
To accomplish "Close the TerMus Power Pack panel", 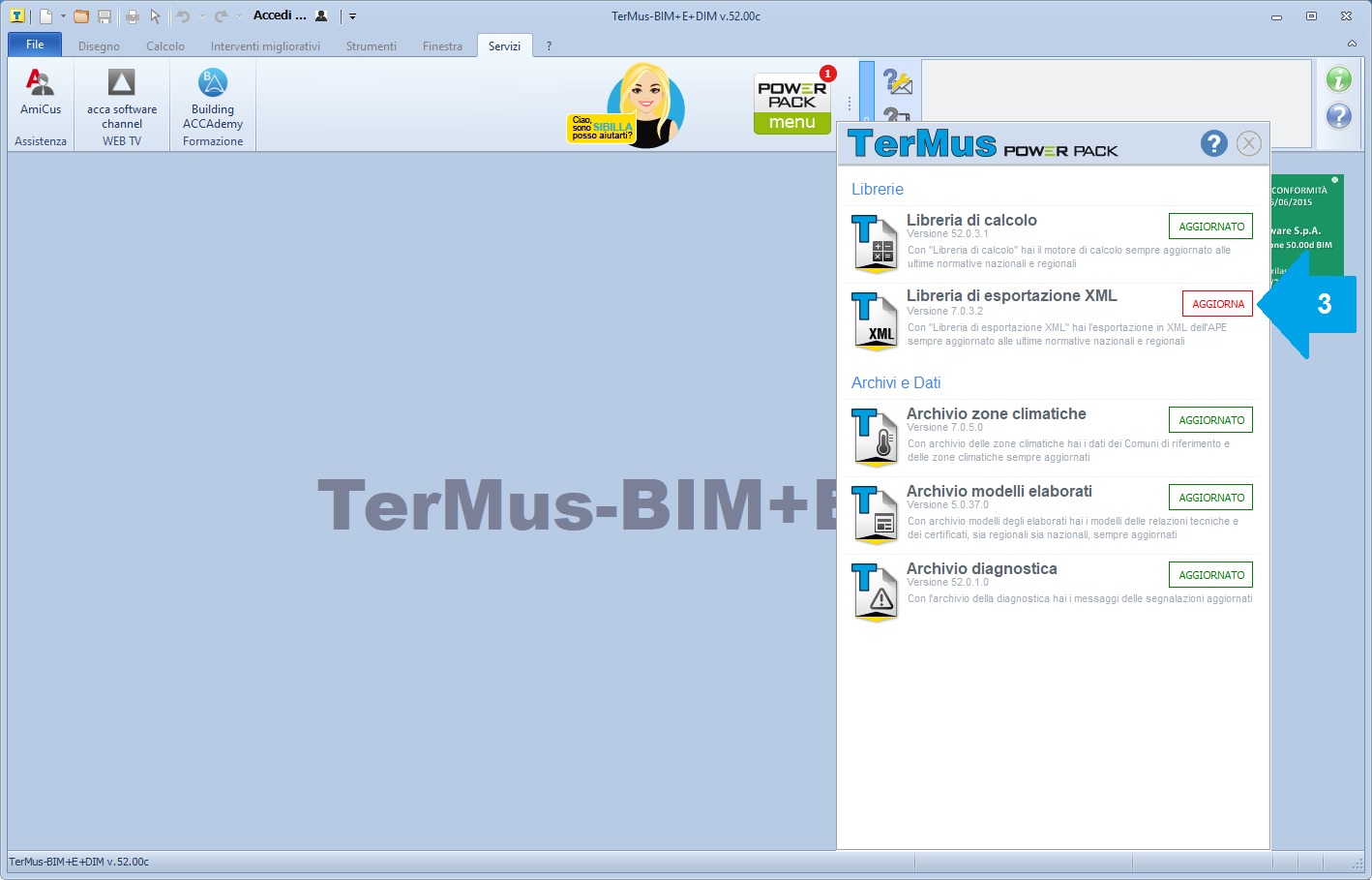I will [1249, 143].
